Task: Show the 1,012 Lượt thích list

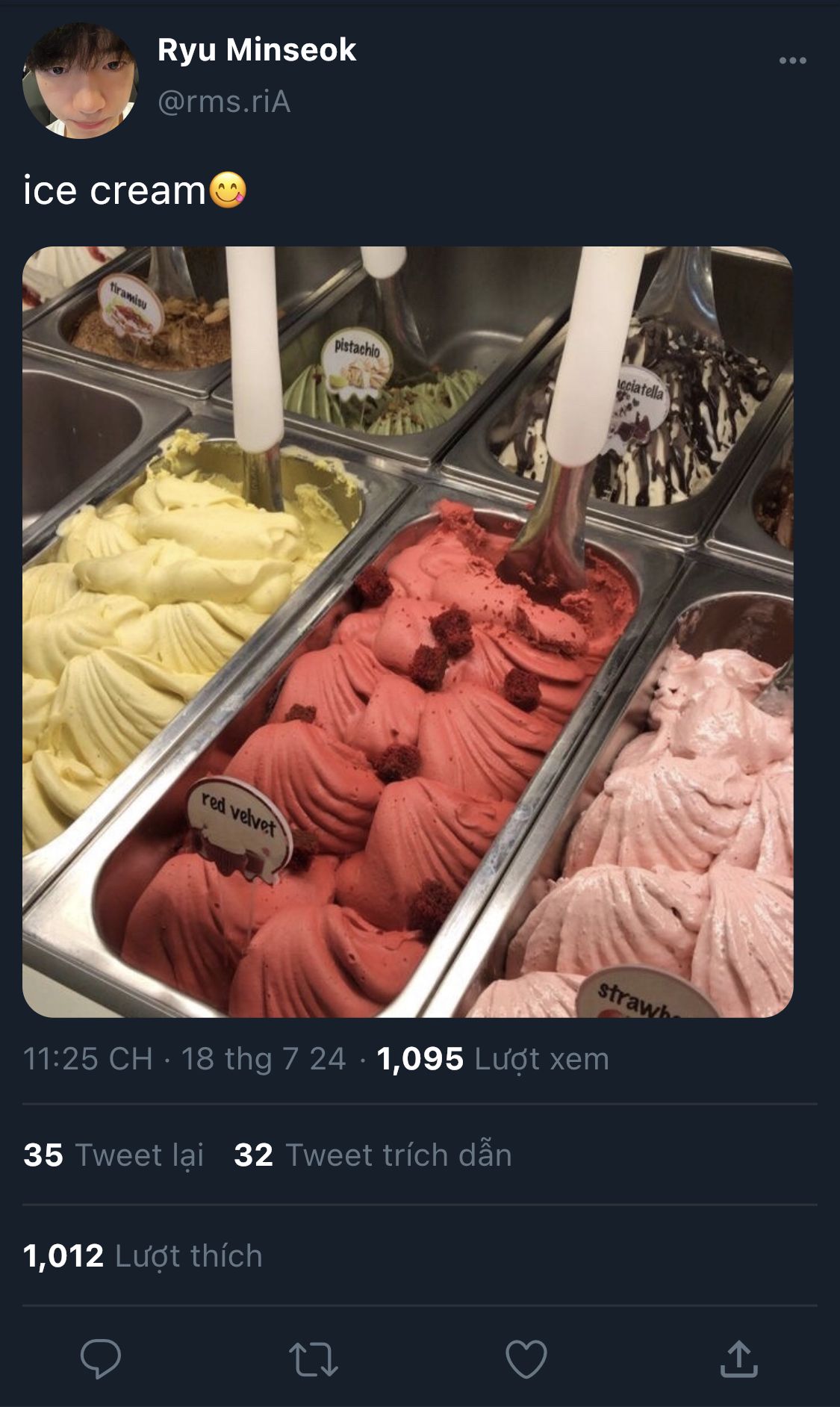Action: pos(143,1255)
